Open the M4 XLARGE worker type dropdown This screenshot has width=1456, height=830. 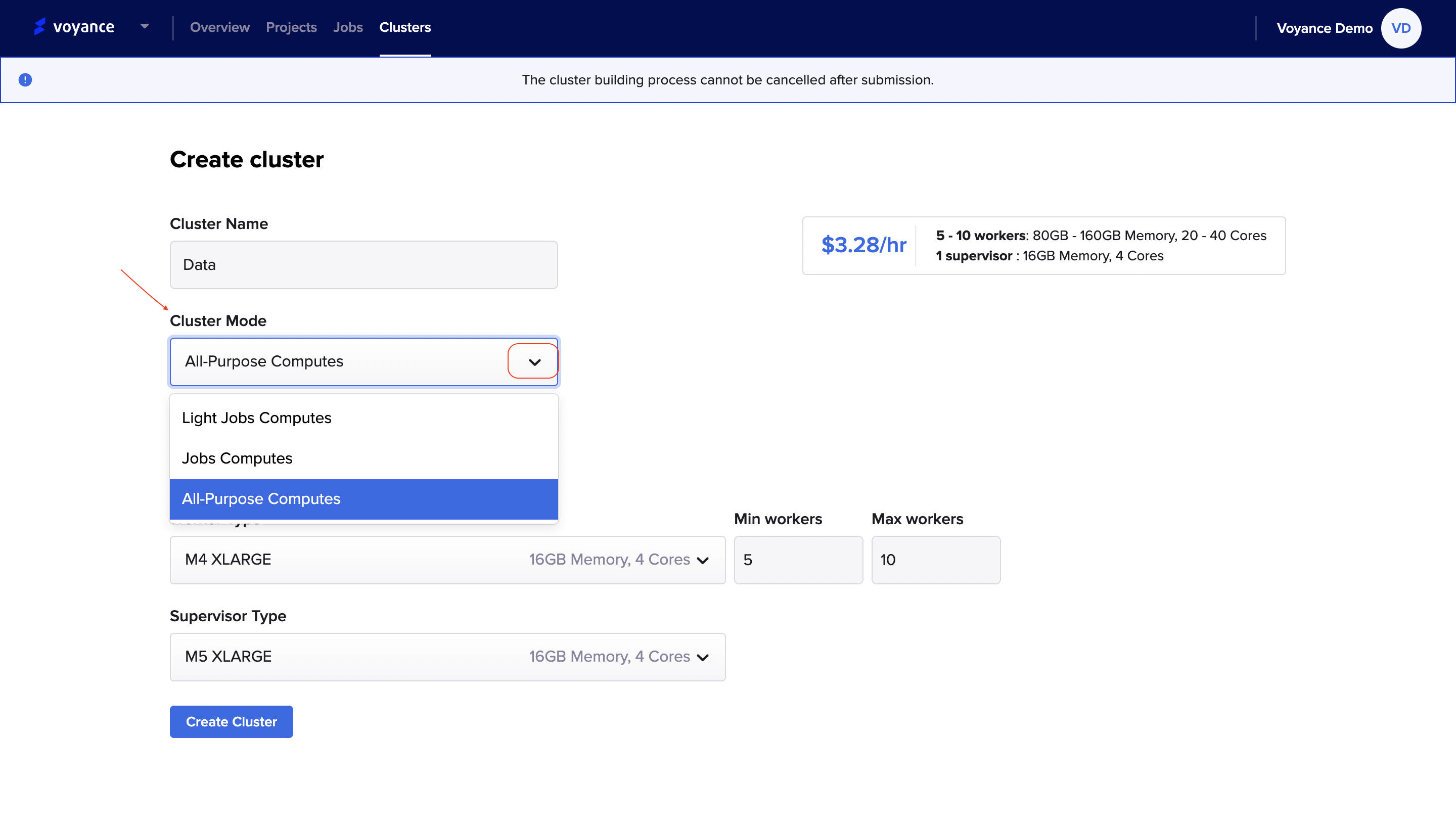(447, 560)
